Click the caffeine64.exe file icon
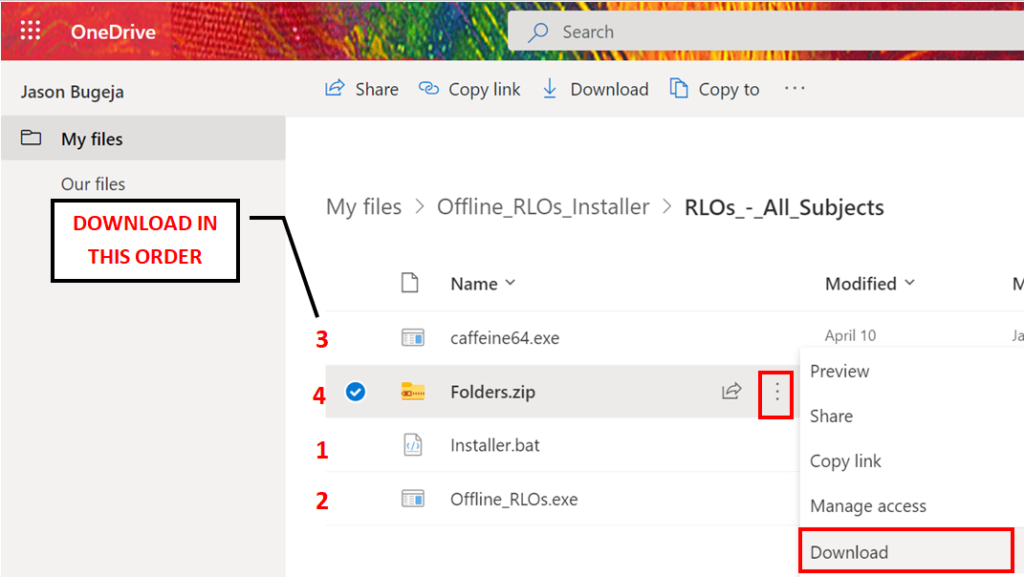The height and width of the screenshot is (577, 1024). tap(412, 338)
